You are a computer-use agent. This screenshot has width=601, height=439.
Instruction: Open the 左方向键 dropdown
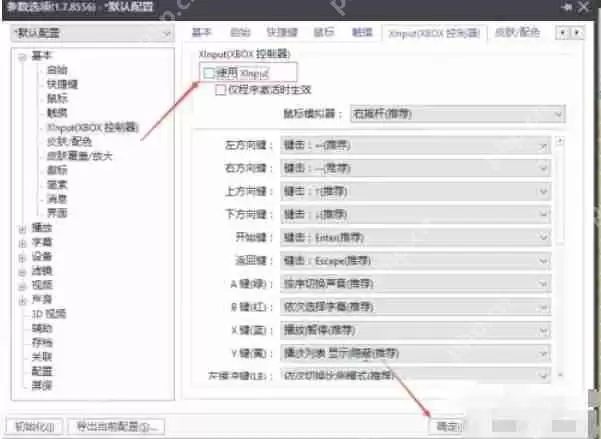pyautogui.click(x=415, y=146)
